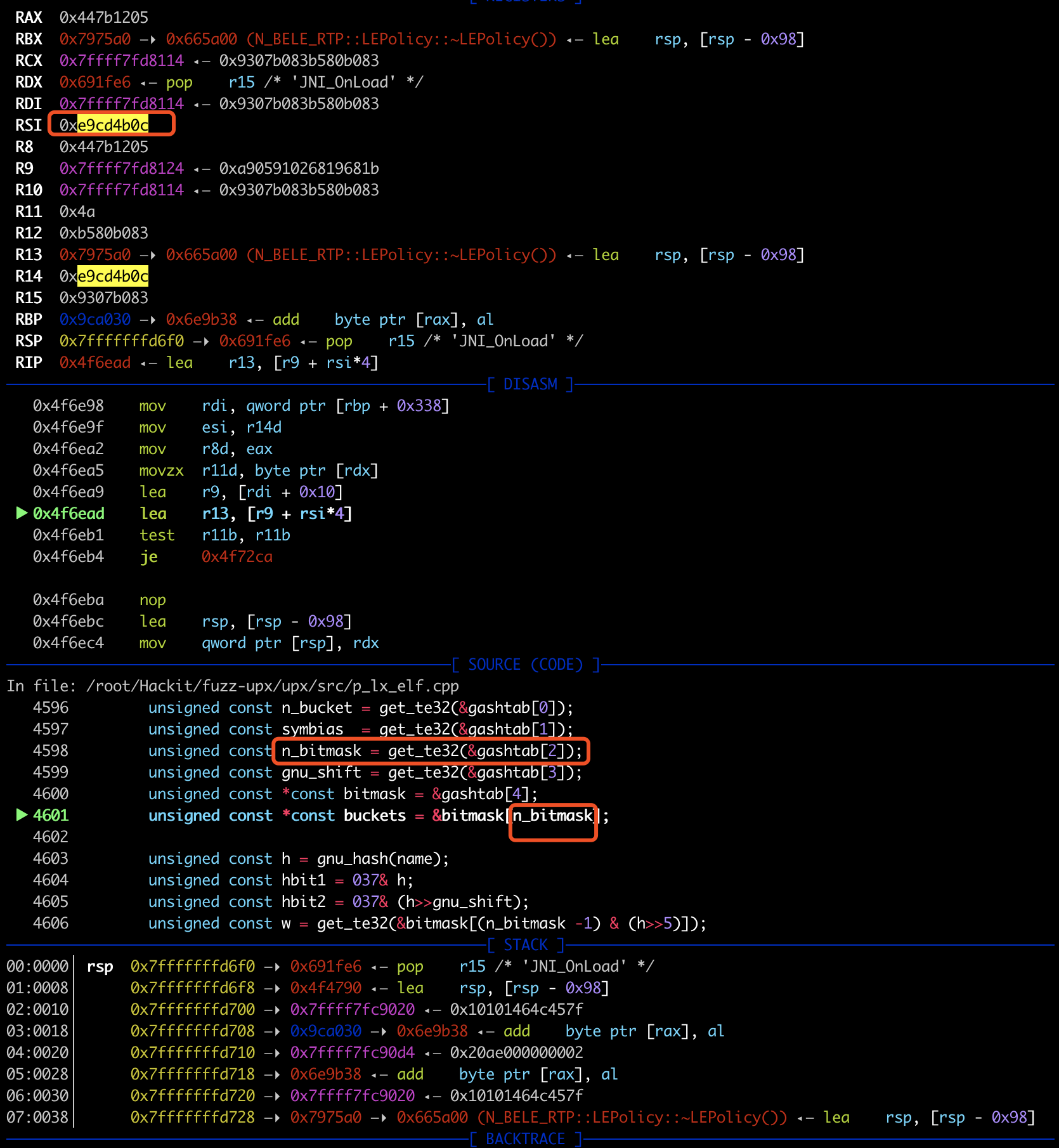This screenshot has width=1059, height=1148.
Task: Select the source file path p_lx_elf.cpp
Action: click(273, 686)
